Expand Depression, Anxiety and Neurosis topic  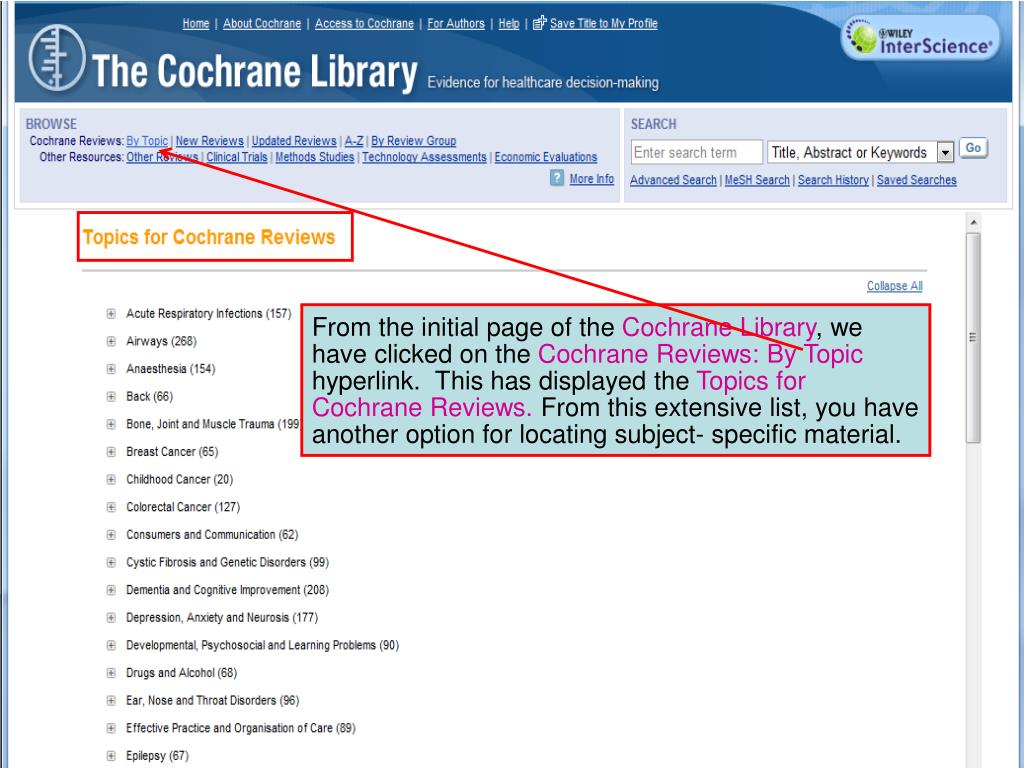point(111,617)
